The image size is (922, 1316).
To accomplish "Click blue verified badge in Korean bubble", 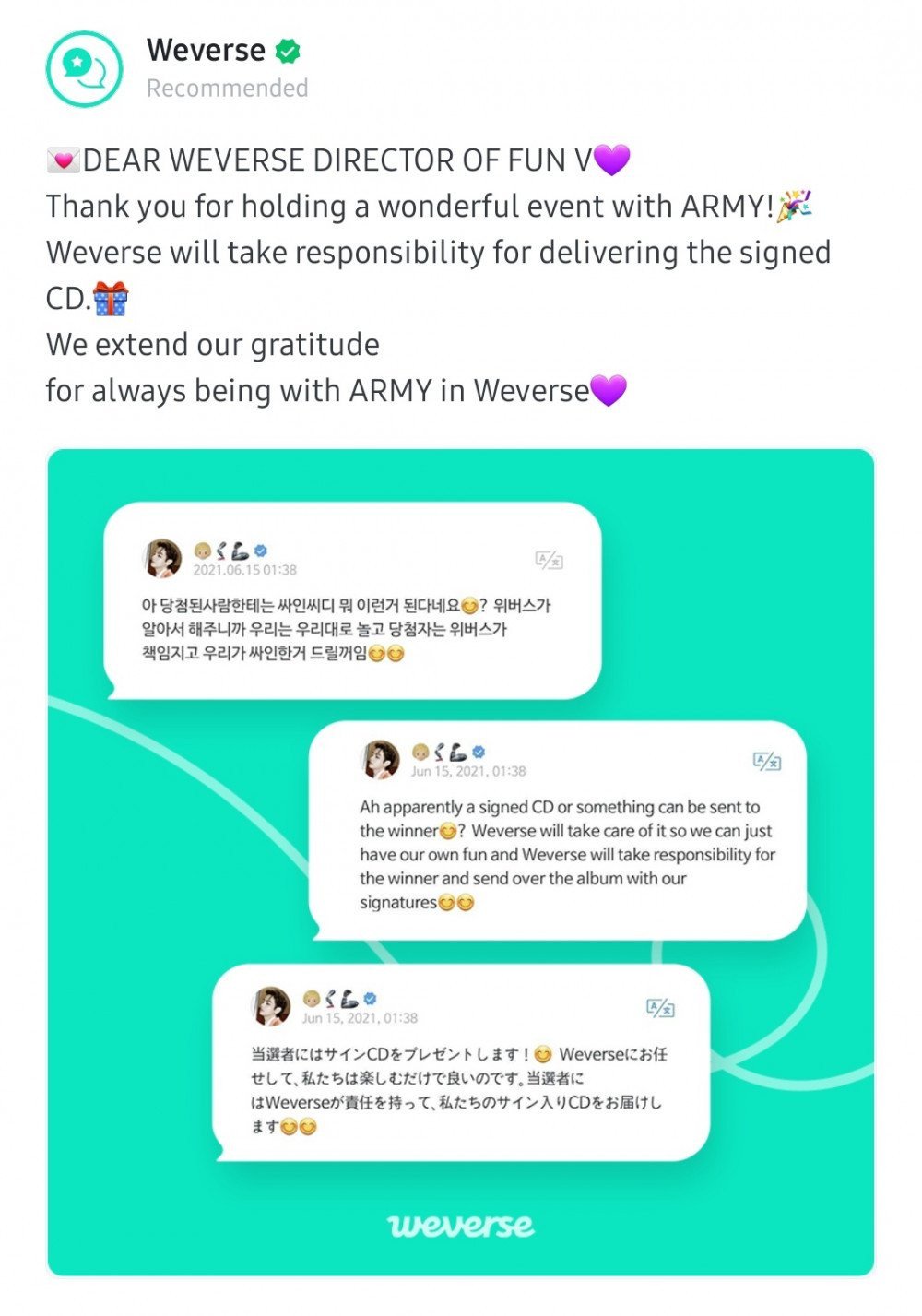I will pos(261,551).
